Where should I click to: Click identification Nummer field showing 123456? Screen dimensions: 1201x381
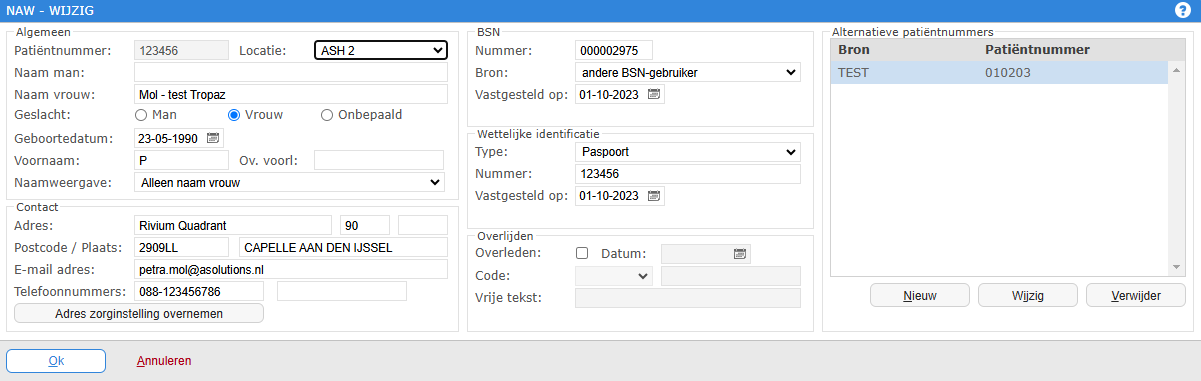click(x=688, y=174)
